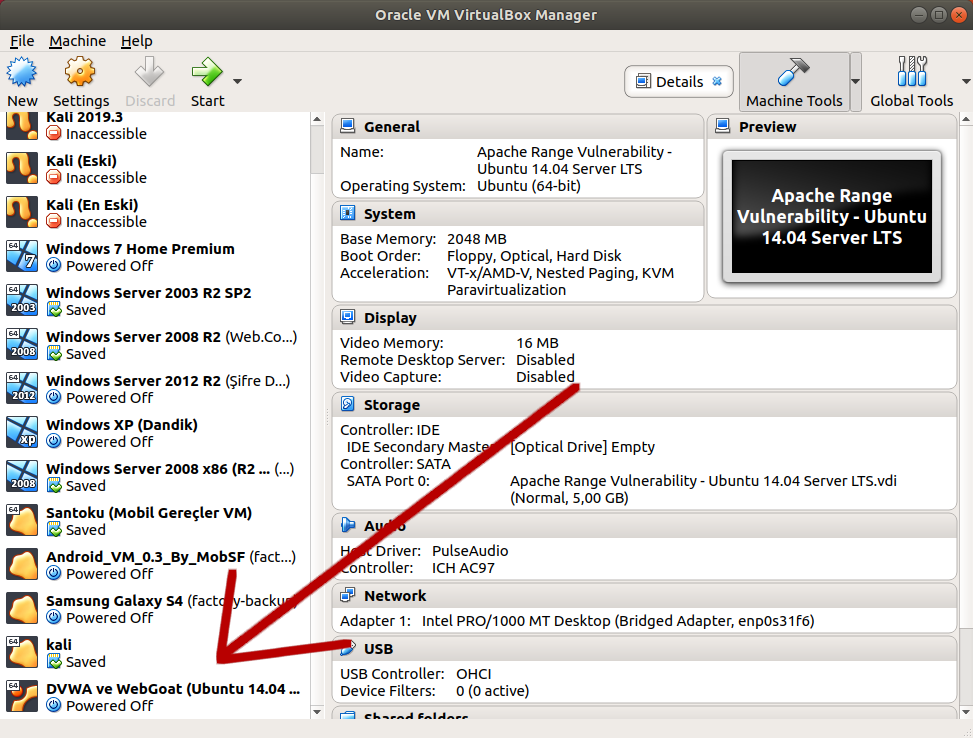
Task: Click the Bridged Adapter network value
Action: (618, 621)
